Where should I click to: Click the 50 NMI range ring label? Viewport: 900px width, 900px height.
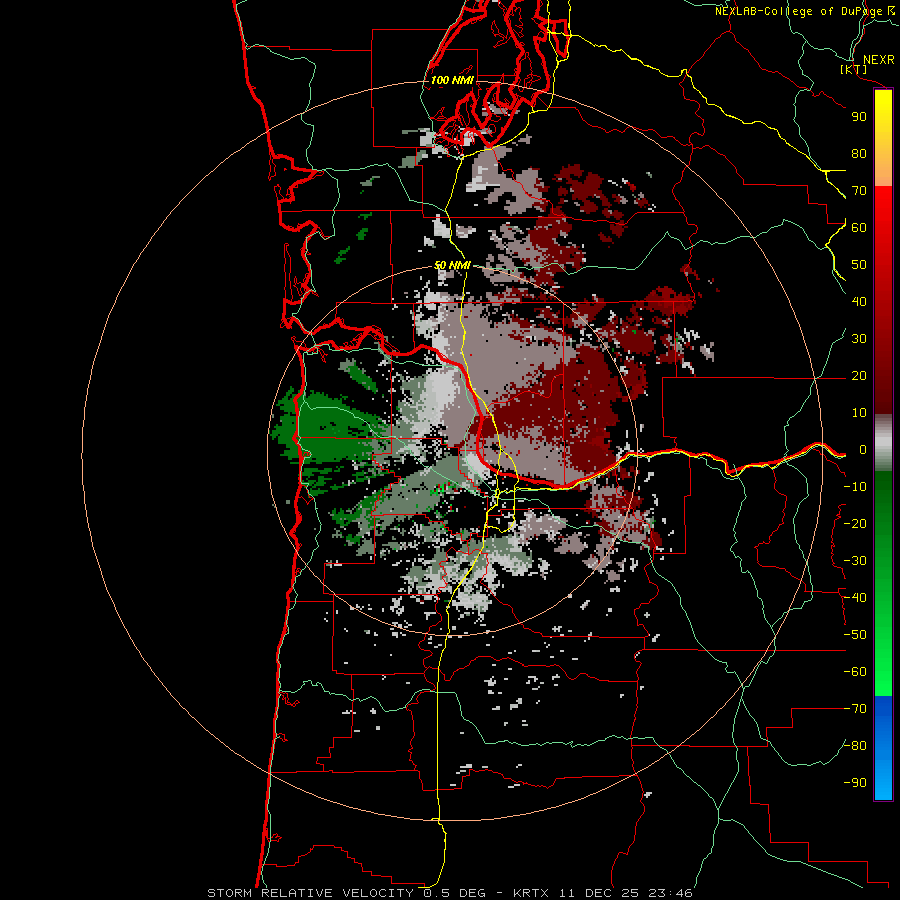452,265
